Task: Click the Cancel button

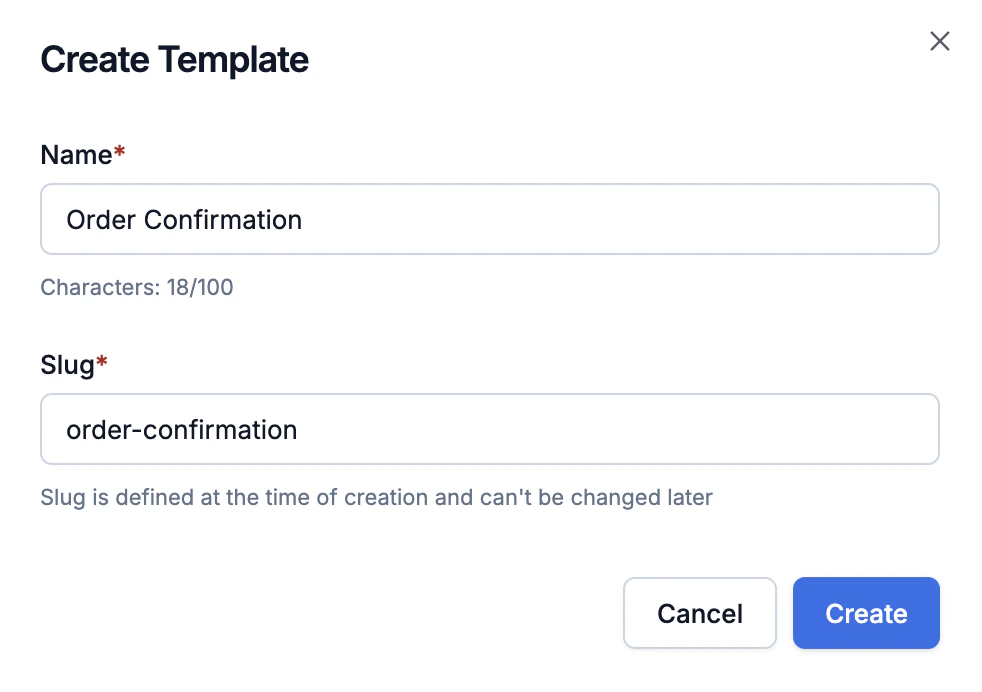Action: click(700, 613)
